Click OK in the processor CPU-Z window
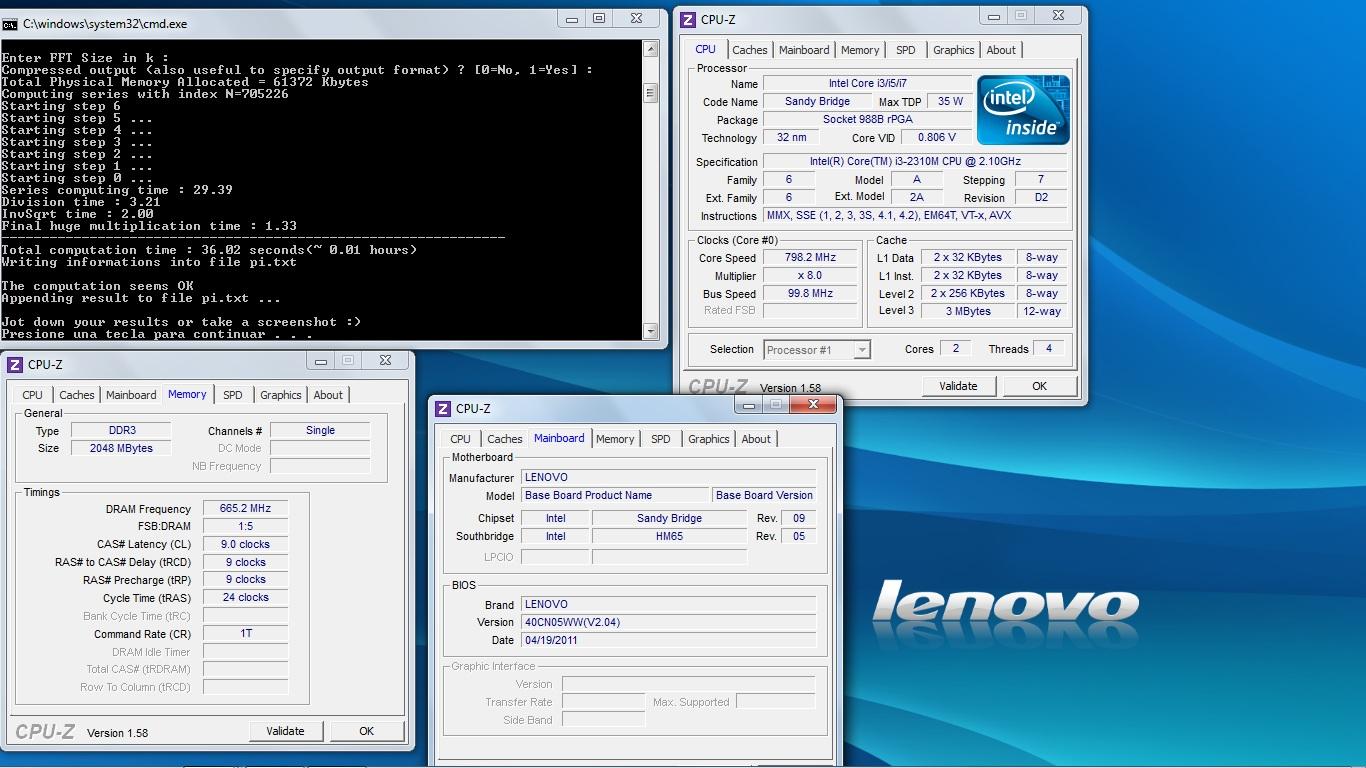The image size is (1366, 768). pos(1039,386)
